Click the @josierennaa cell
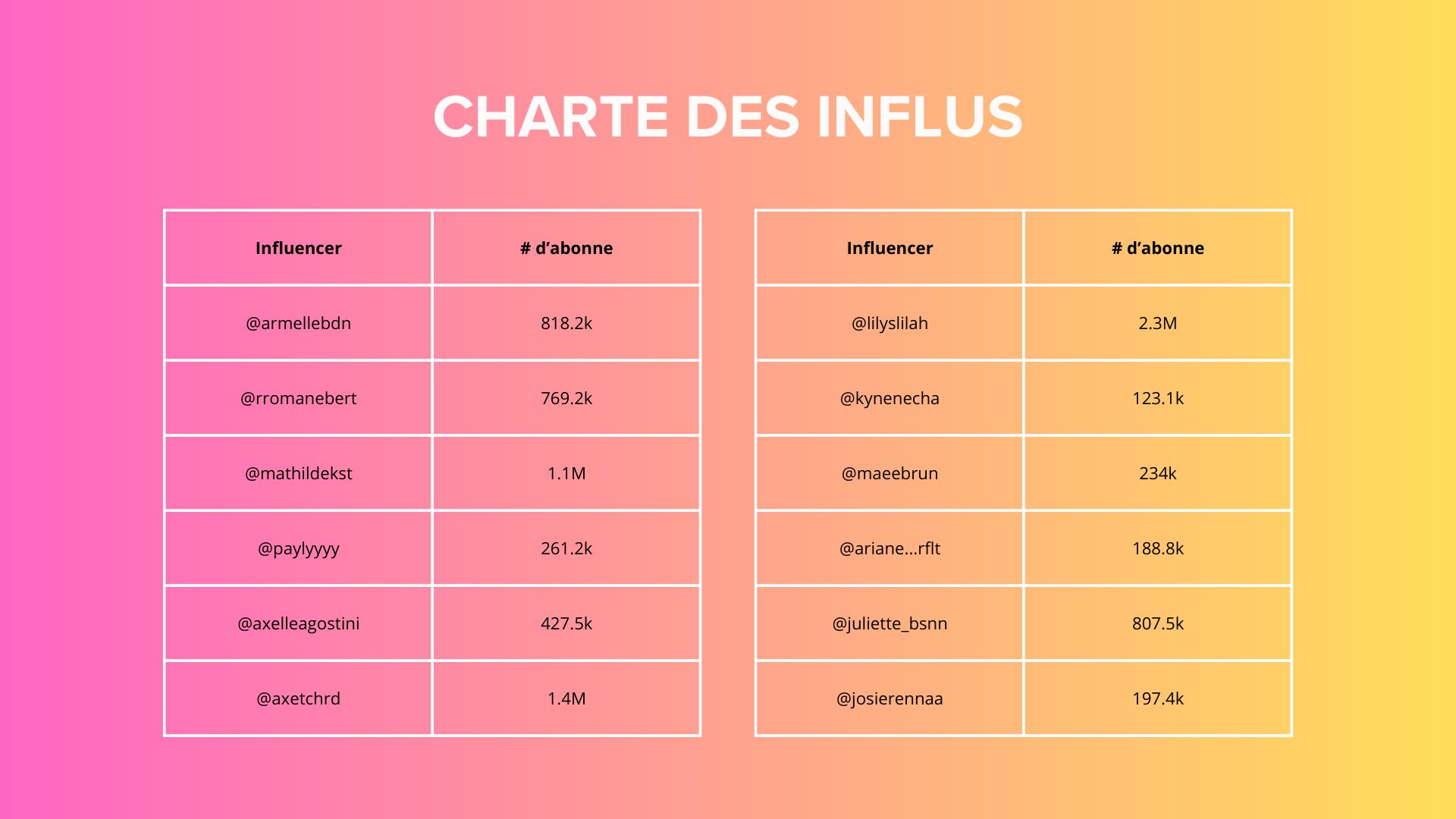This screenshot has height=819, width=1456. [x=890, y=698]
